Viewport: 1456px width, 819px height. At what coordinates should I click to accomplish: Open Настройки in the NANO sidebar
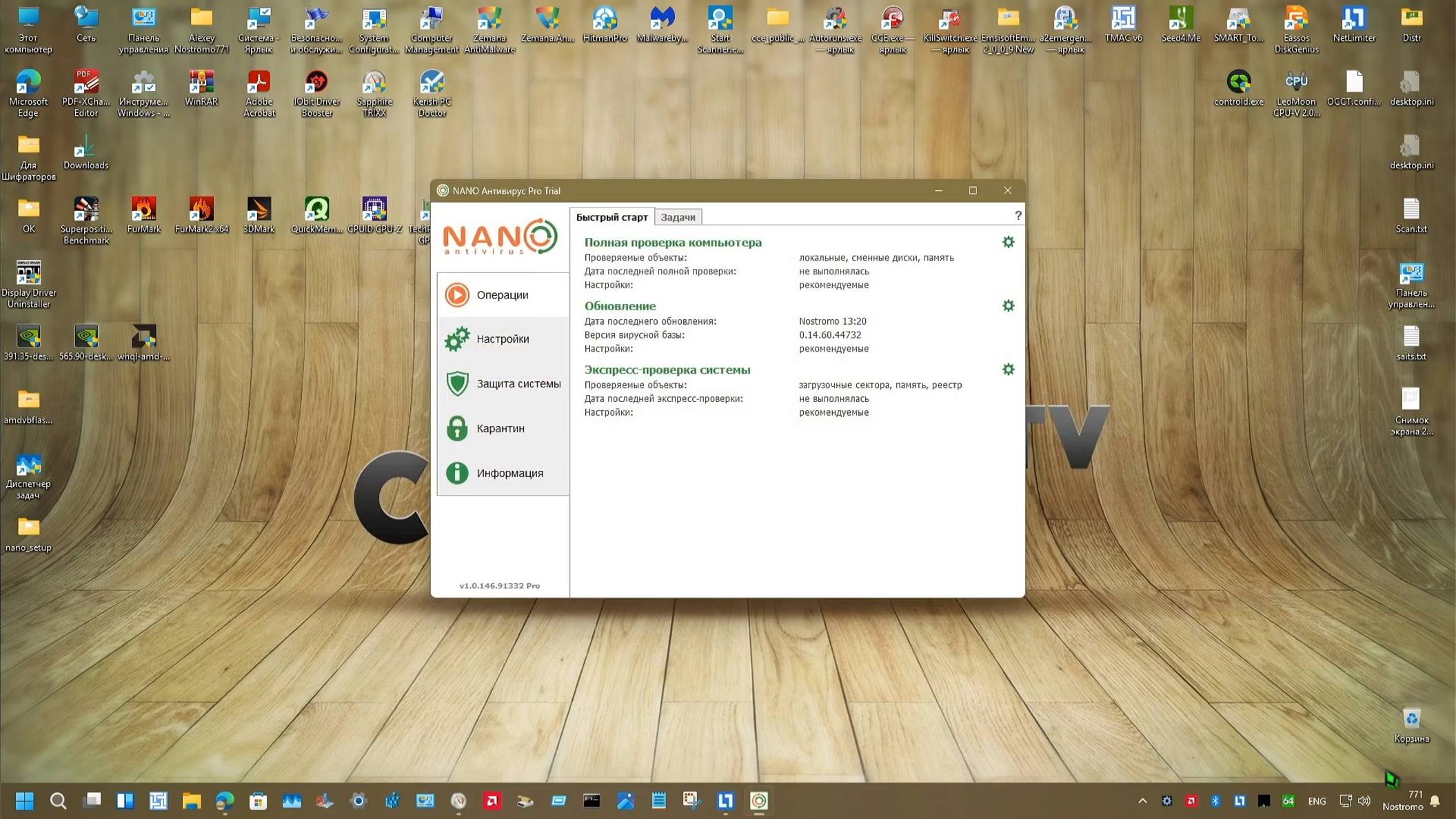(503, 339)
